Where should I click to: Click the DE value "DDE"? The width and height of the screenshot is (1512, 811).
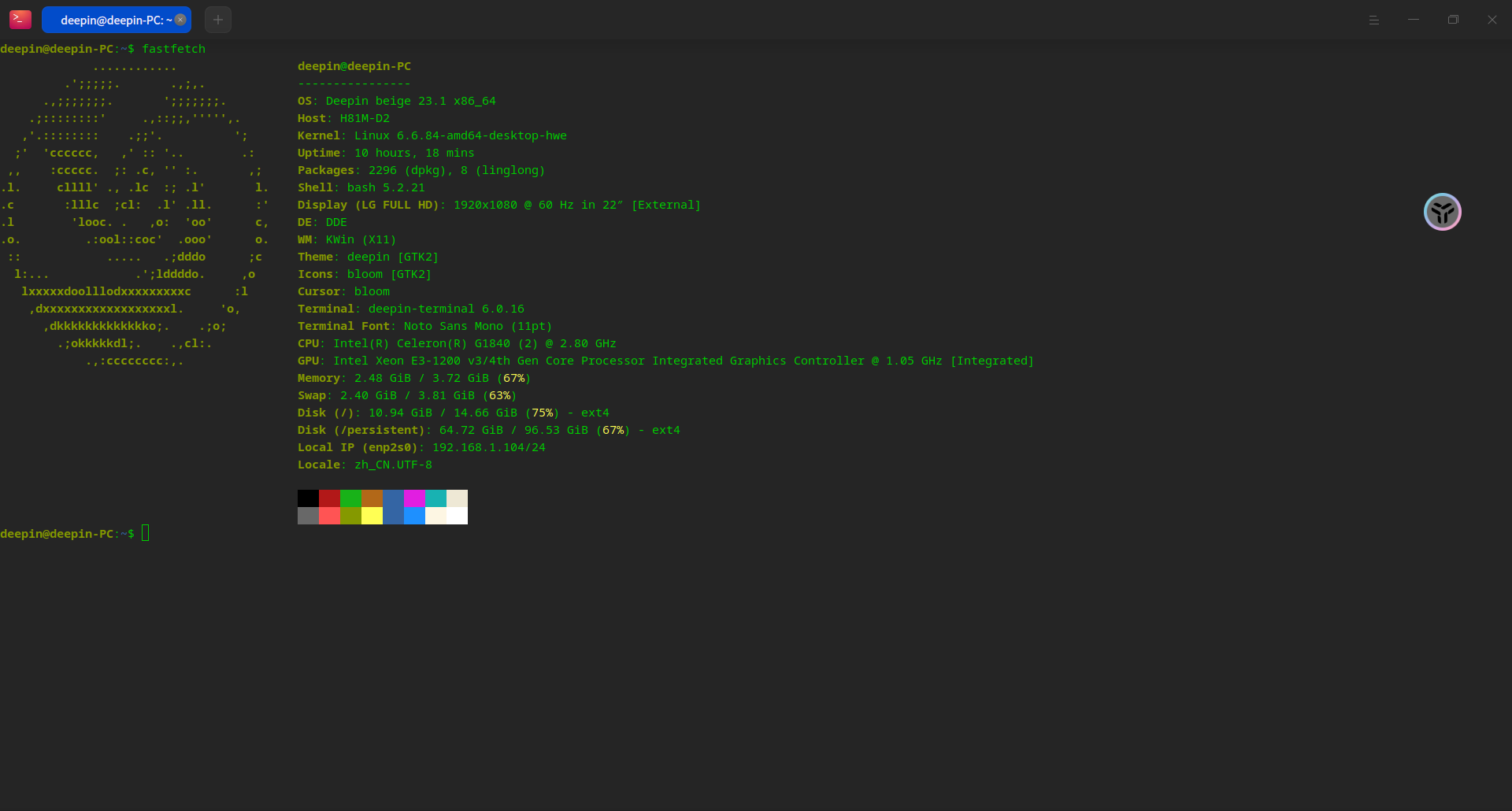coord(336,222)
